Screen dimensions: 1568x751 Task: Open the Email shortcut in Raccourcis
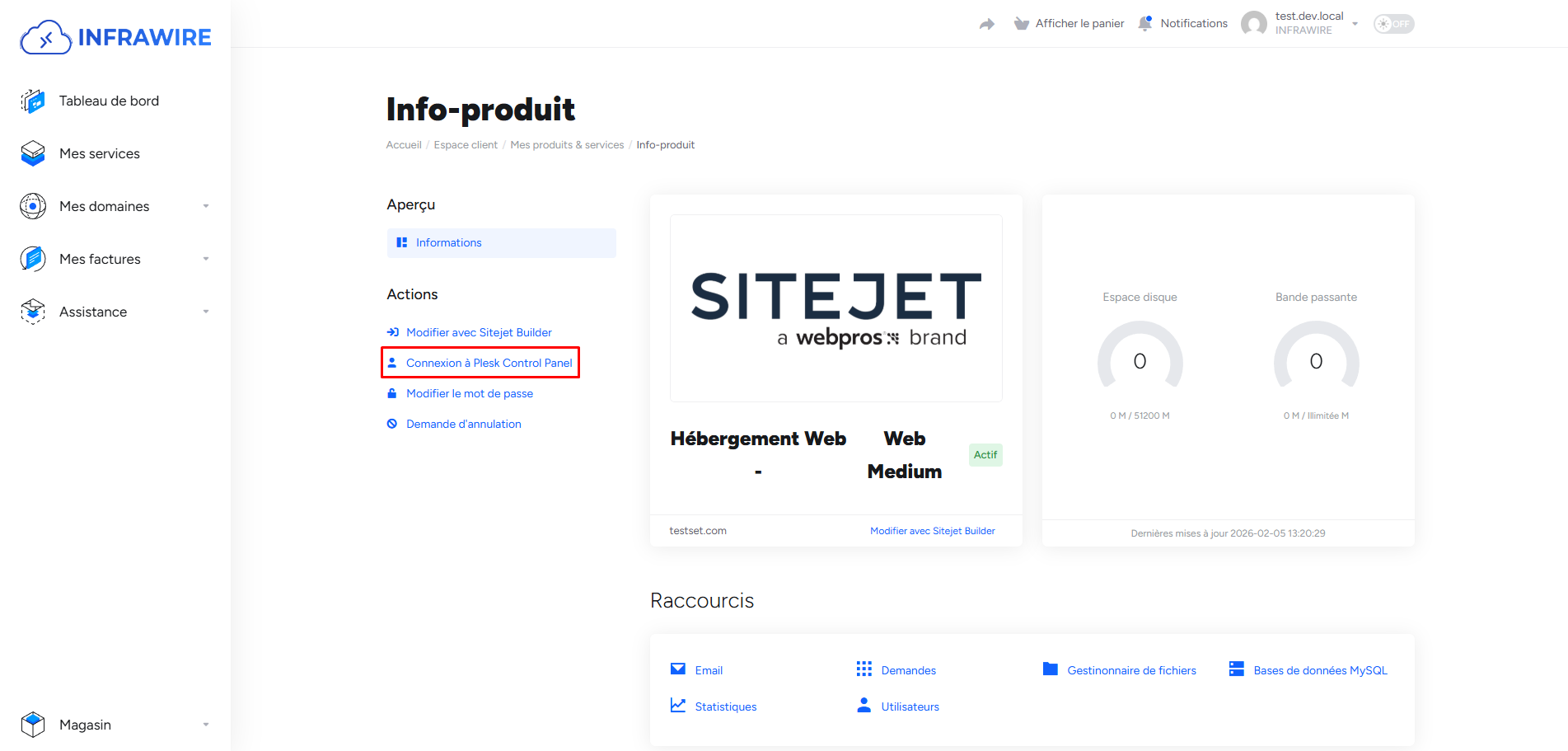[709, 670]
